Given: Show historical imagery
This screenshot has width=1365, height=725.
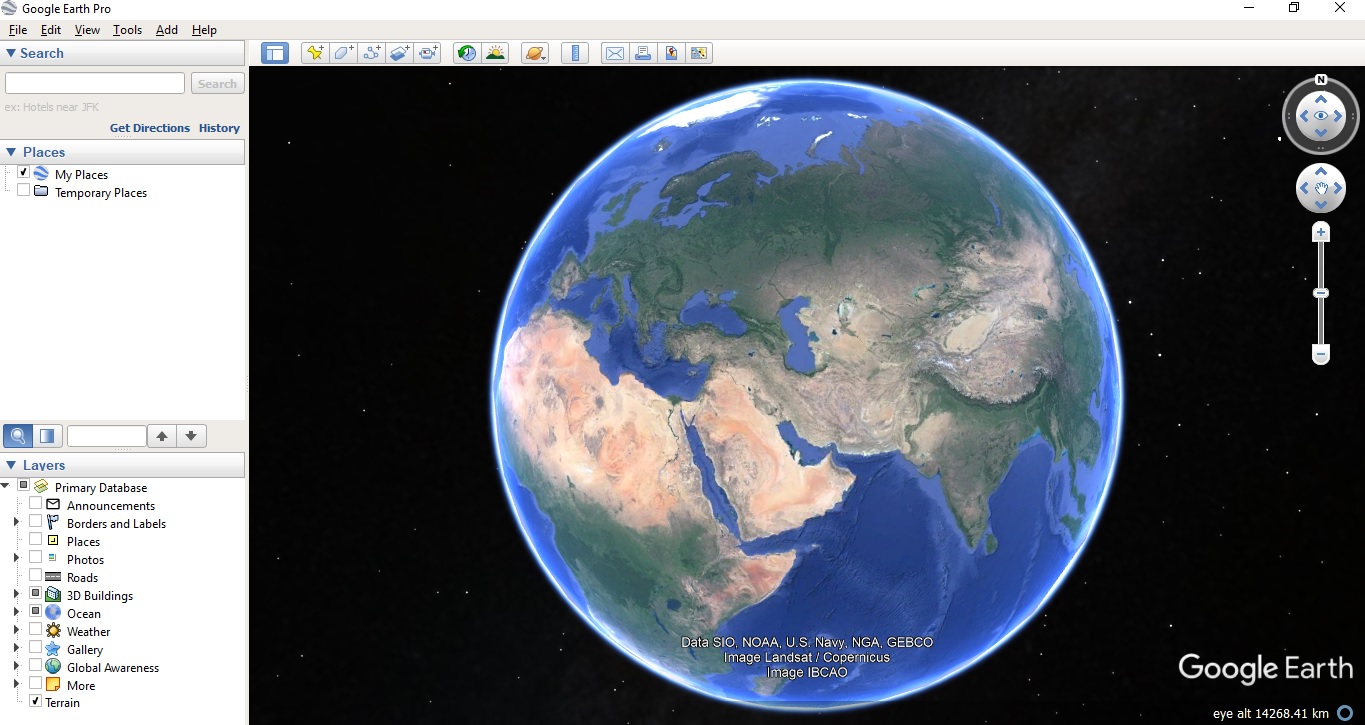Looking at the screenshot, I should pos(466,52).
